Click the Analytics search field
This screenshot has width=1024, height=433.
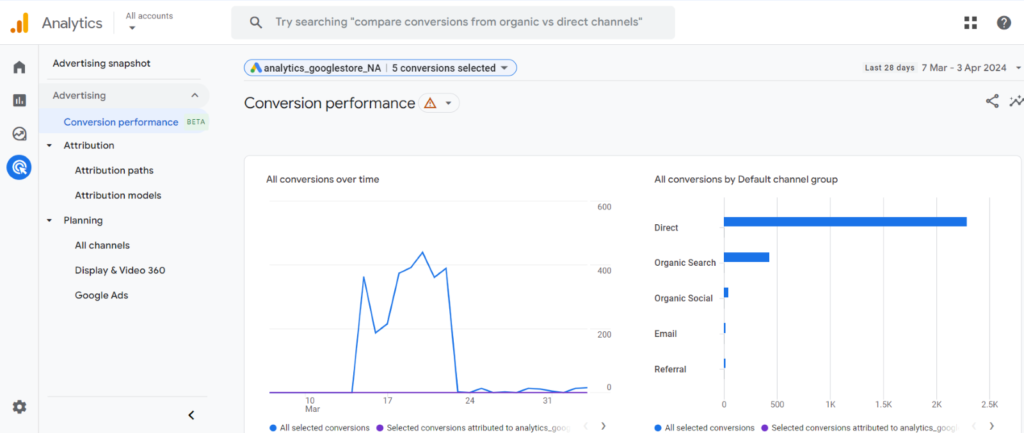[x=452, y=22]
